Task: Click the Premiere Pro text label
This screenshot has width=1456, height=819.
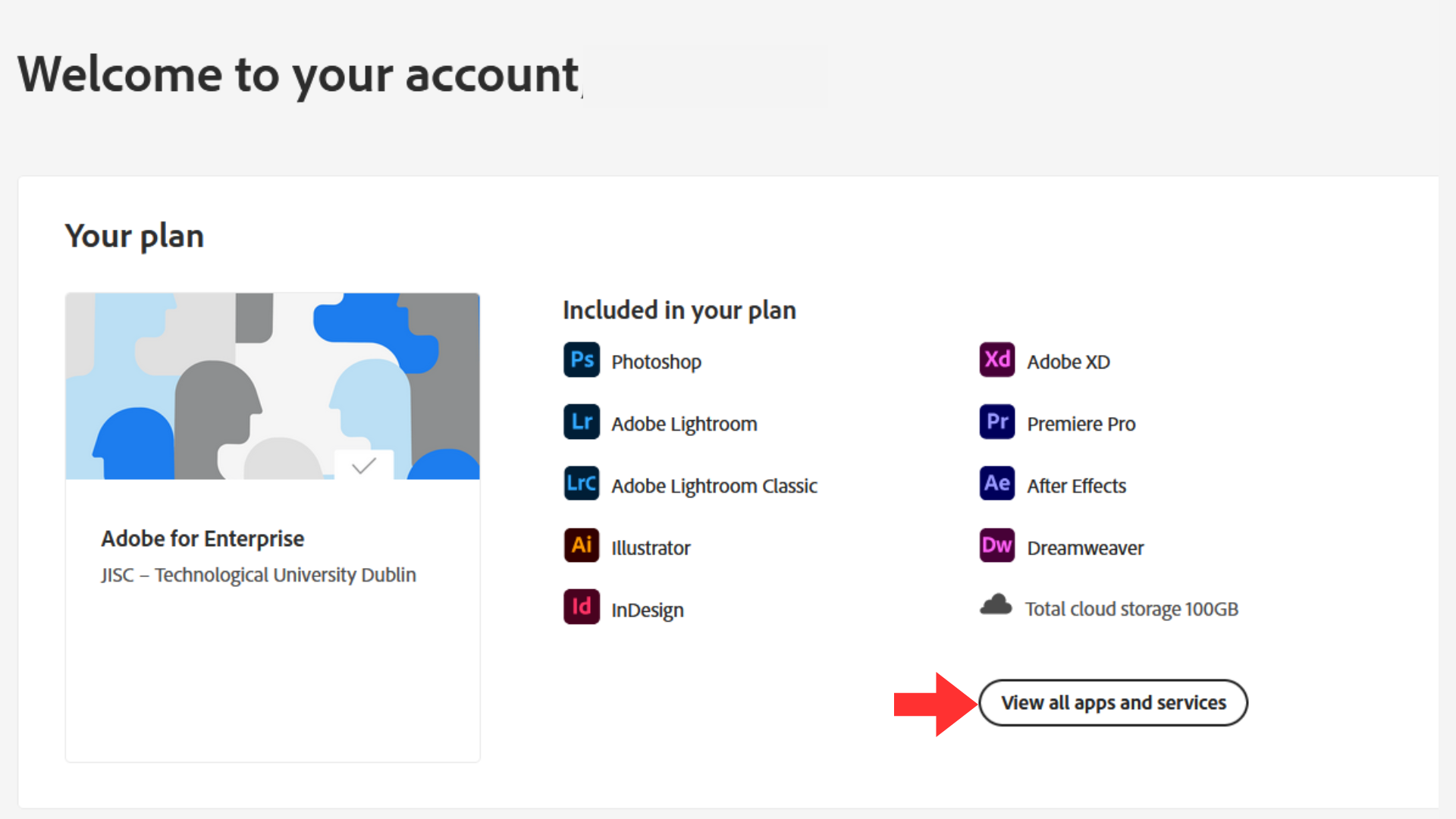Action: (1081, 425)
